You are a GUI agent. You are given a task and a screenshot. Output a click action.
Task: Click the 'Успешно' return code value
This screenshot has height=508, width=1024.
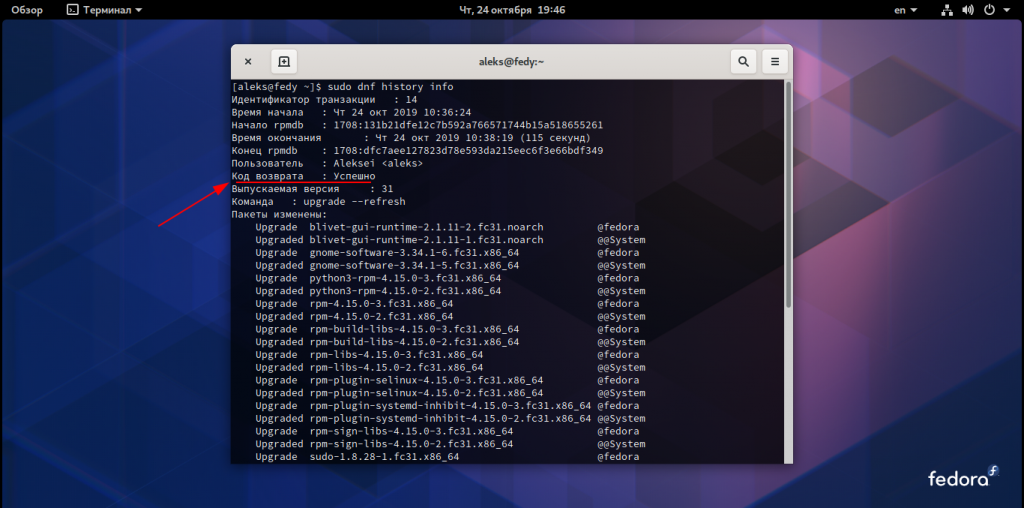coord(355,176)
